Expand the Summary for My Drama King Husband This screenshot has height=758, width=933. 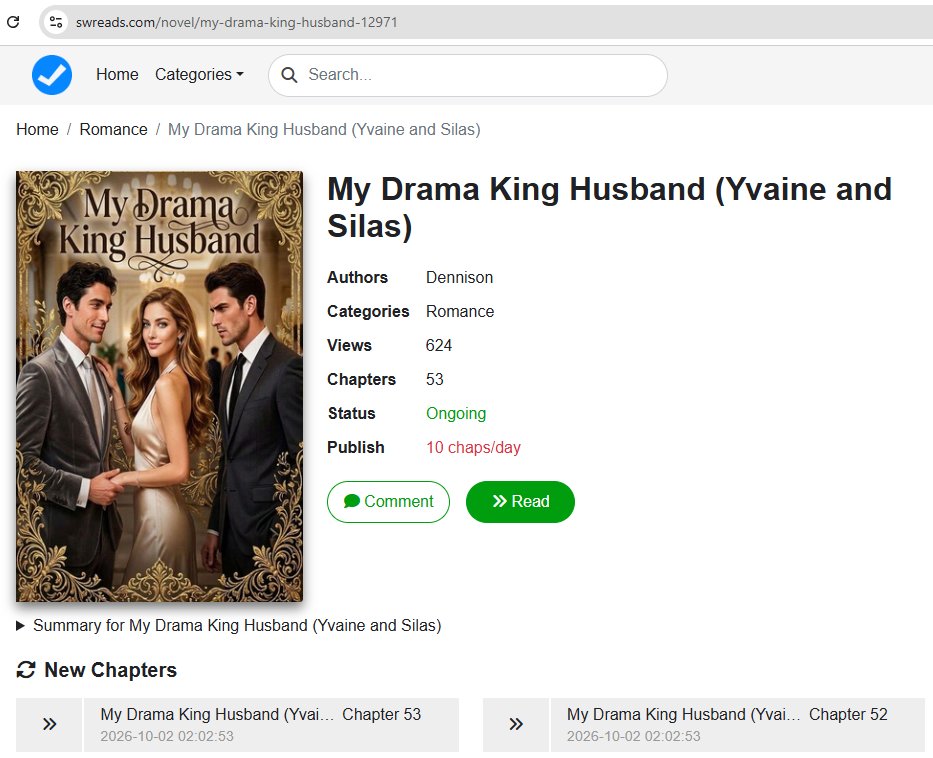coord(229,625)
